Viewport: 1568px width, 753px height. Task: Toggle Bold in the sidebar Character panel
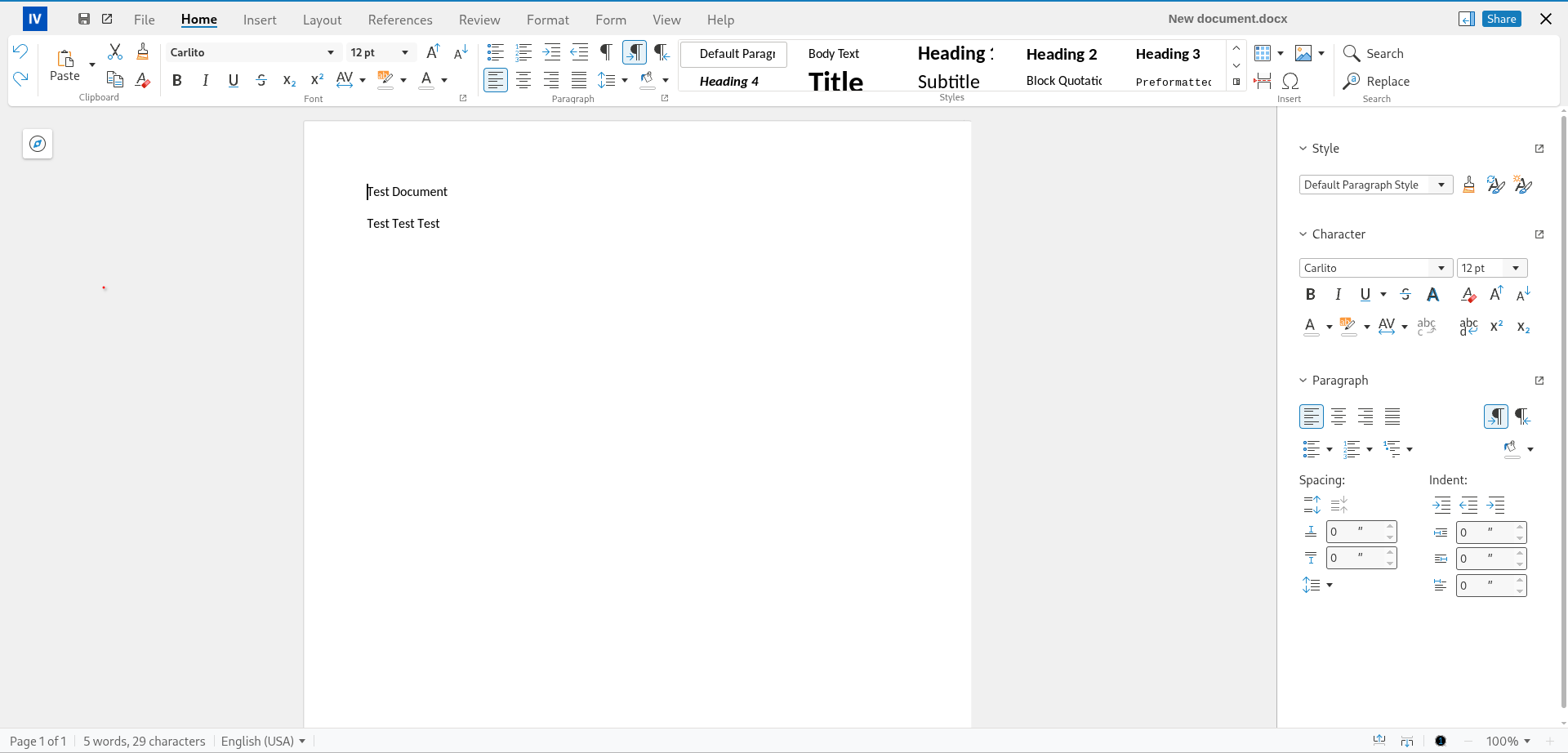tap(1310, 295)
